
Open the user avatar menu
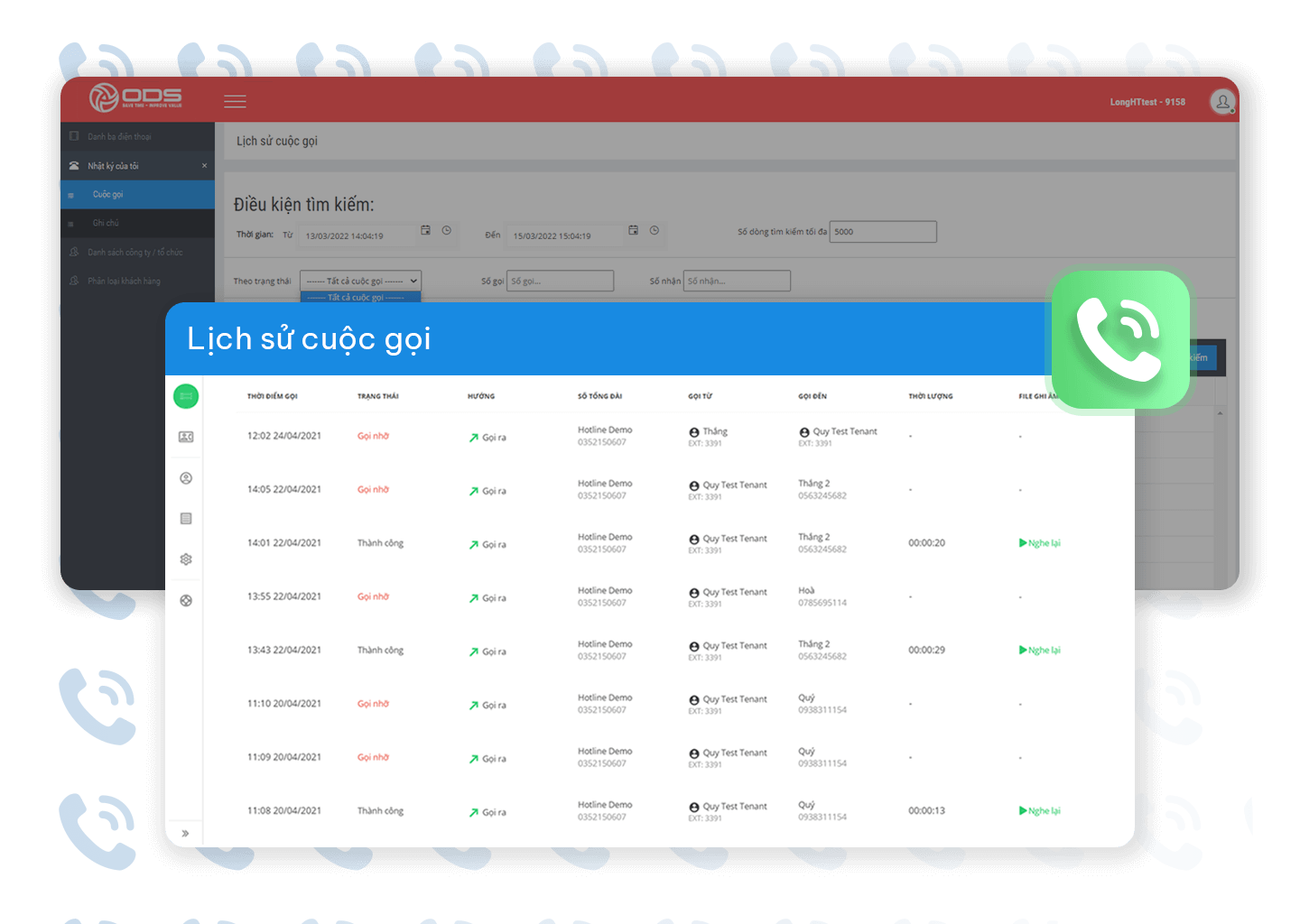click(1222, 102)
